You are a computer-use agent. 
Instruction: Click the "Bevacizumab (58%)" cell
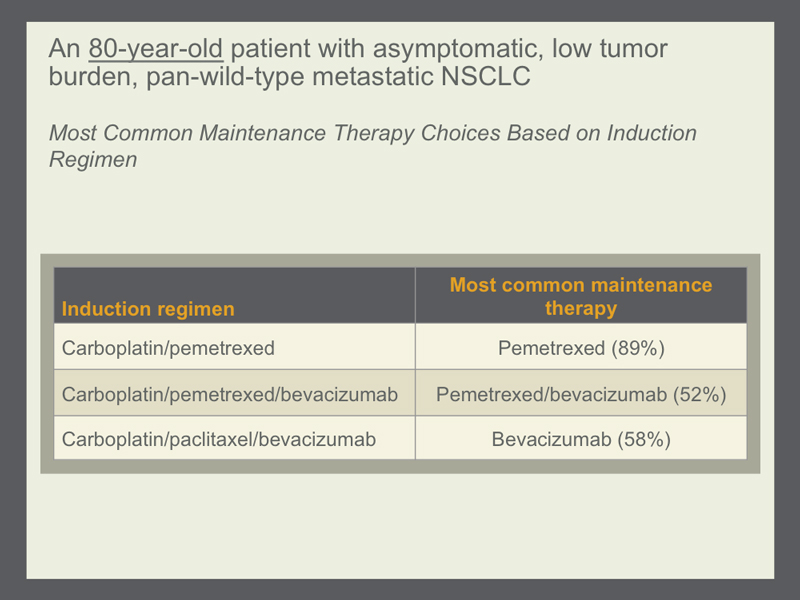[581, 438]
